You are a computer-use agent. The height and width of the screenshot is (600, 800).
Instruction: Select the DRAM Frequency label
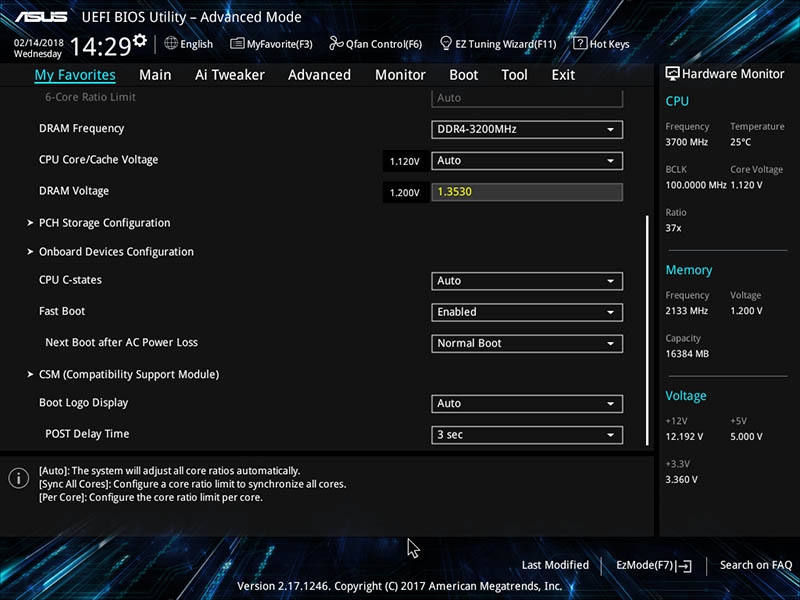(x=82, y=129)
